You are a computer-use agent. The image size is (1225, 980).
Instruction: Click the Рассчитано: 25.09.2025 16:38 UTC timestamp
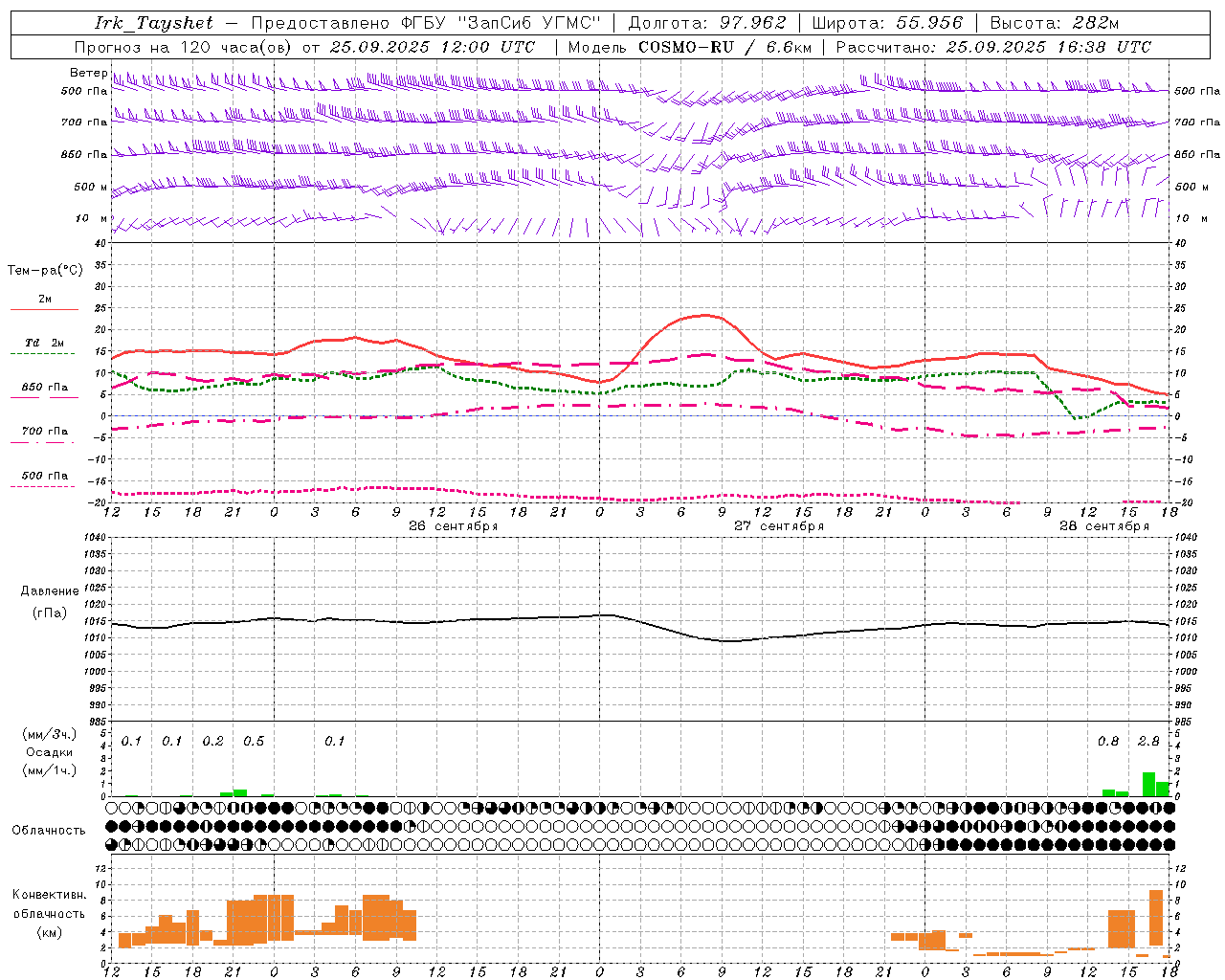(994, 47)
